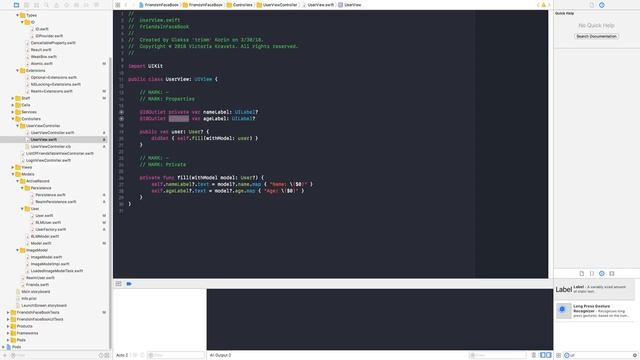
Task: Open Main.storyboard in navigator
Action: point(35,292)
